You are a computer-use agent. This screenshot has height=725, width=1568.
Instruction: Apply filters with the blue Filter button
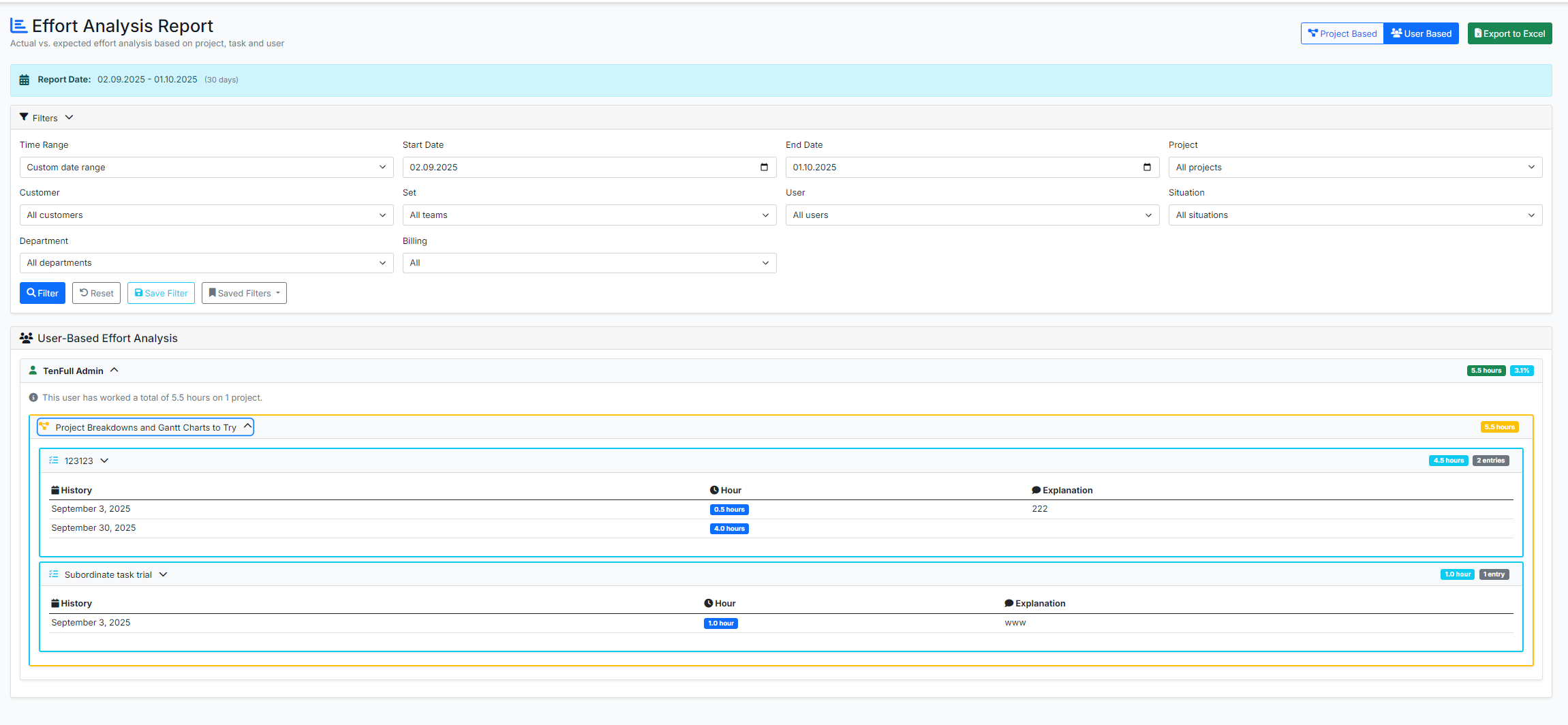(x=42, y=293)
